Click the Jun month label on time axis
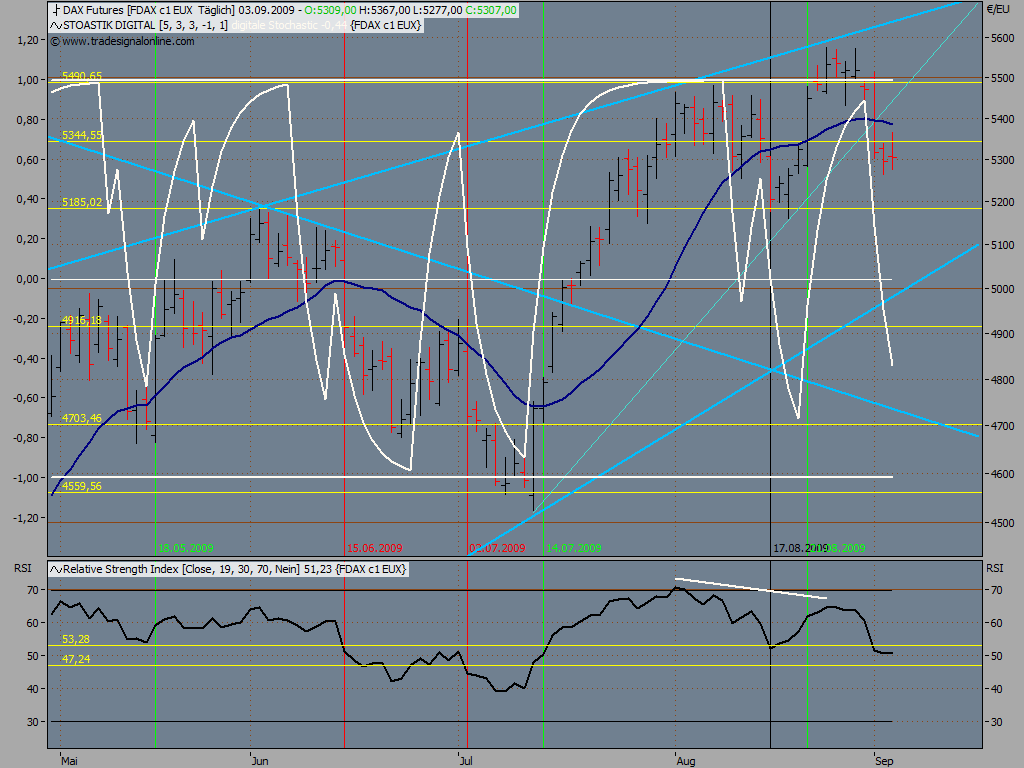Viewport: 1024px width, 768px height. (260, 761)
